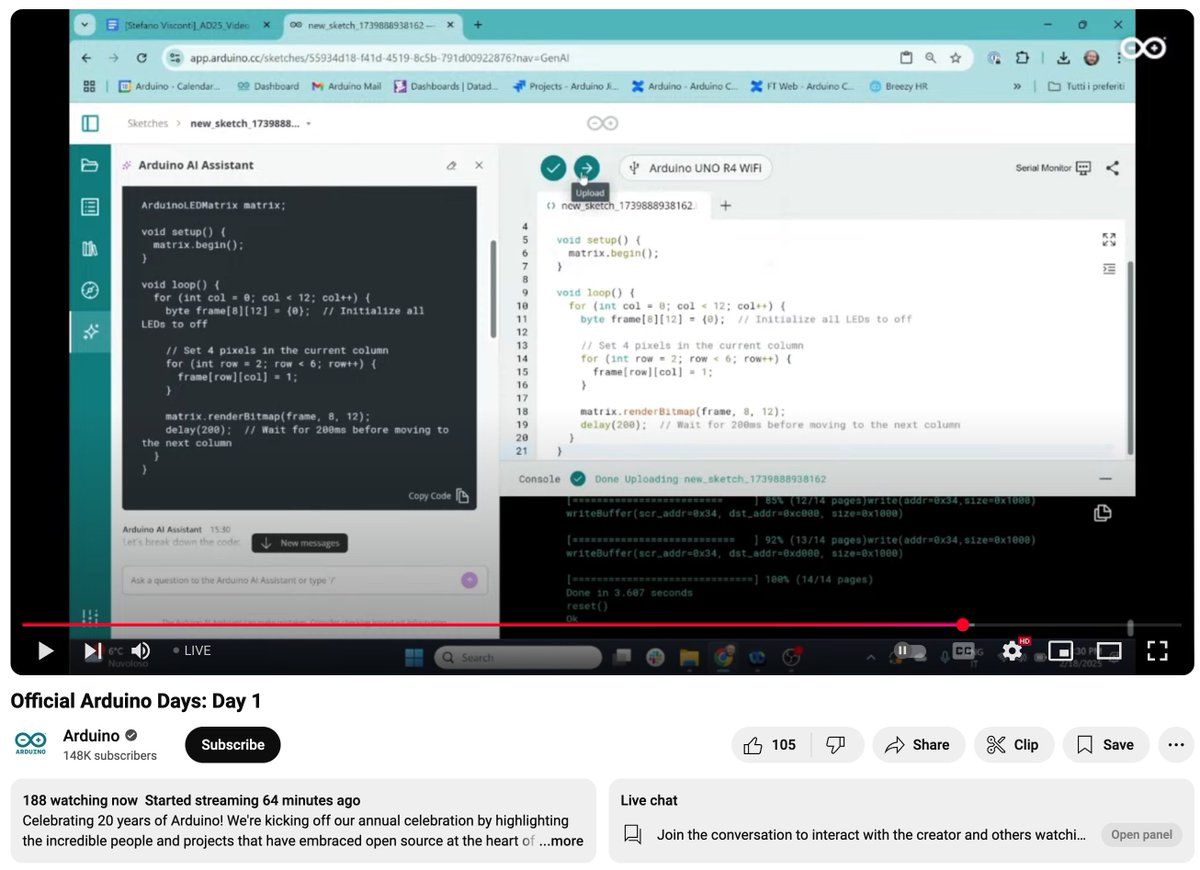Image resolution: width=1200 pixels, height=870 pixels.
Task: Open a new Chrome tab with plus
Action: point(478,24)
